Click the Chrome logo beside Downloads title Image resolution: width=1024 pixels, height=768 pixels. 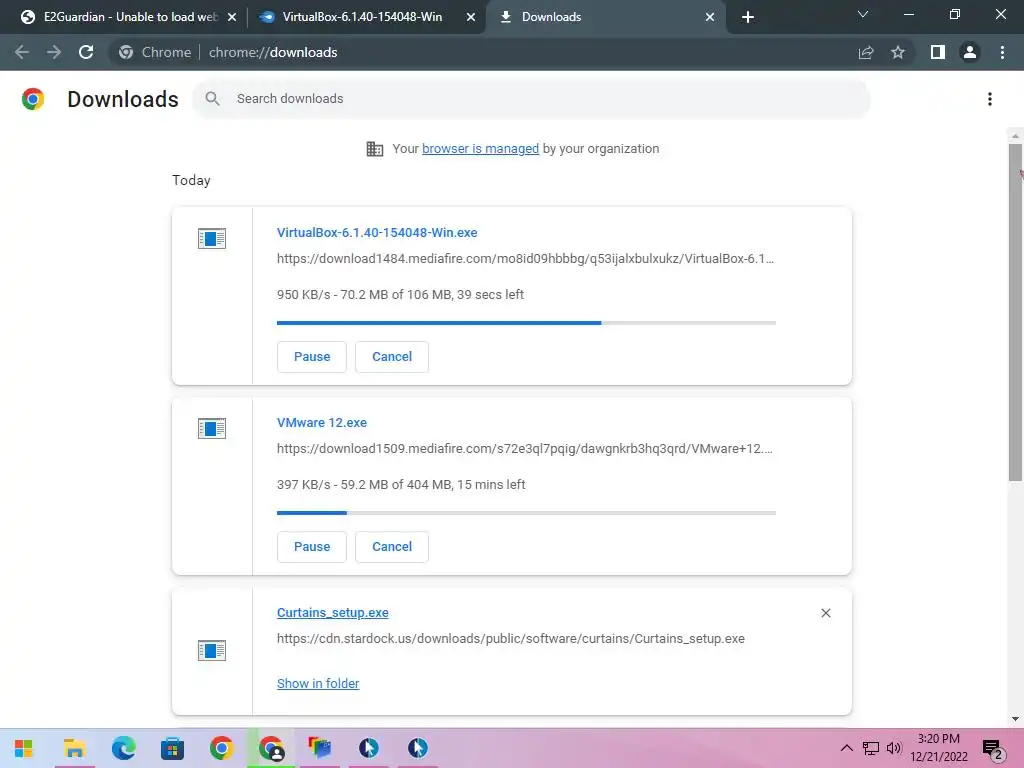pyautogui.click(x=33, y=99)
